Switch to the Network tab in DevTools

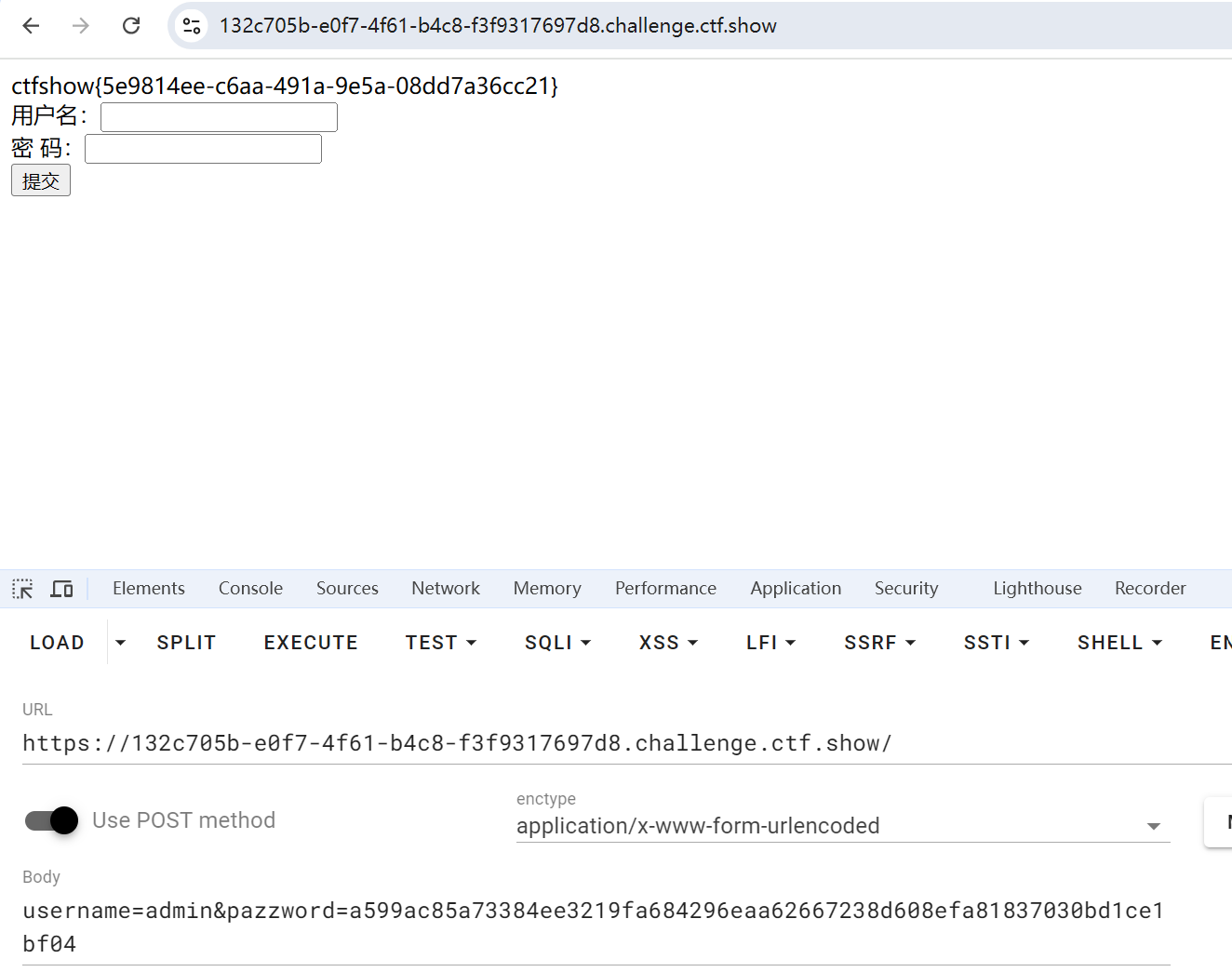tap(446, 588)
